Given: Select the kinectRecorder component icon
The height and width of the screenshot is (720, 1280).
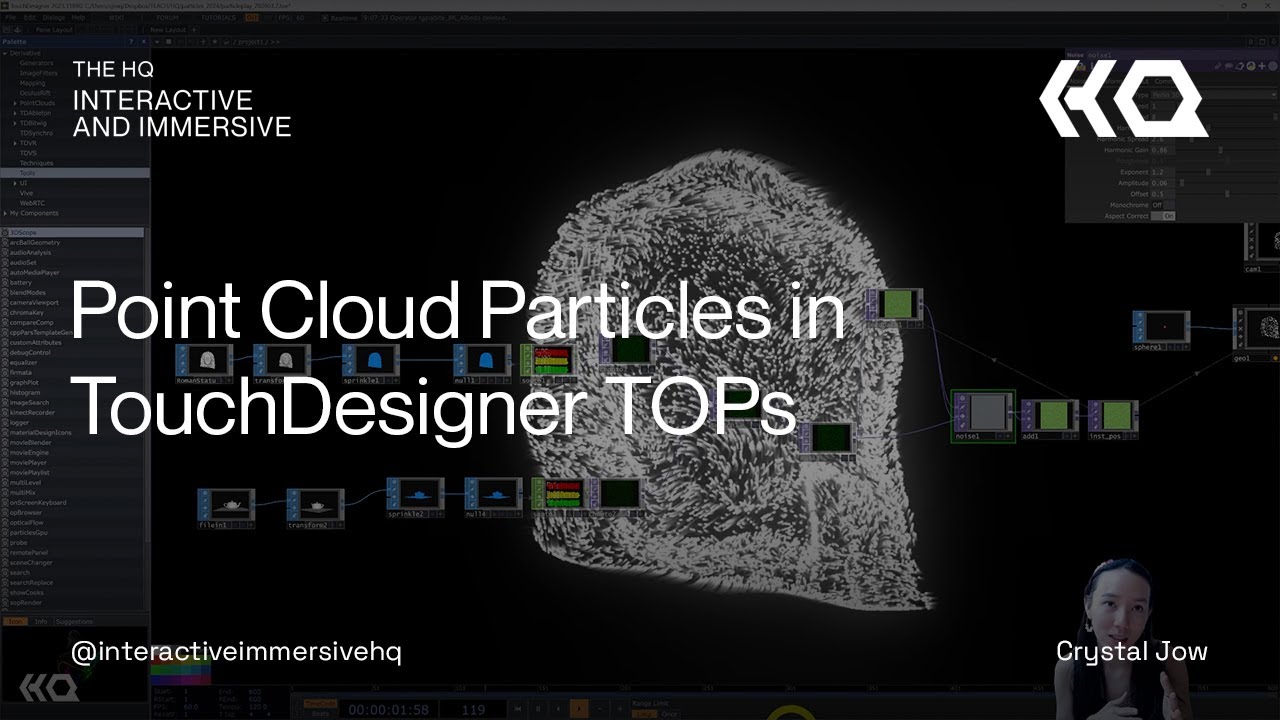Looking at the screenshot, I should [x=5, y=413].
